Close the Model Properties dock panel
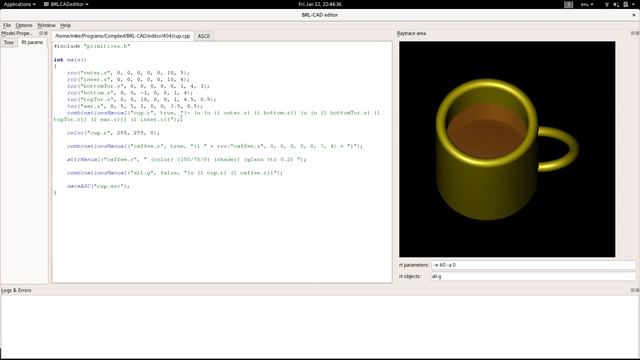Viewport: 640px width, 360px height. [x=46, y=33]
